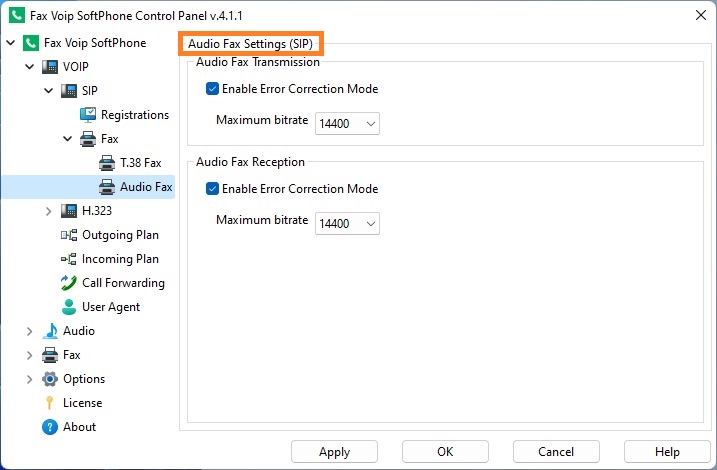Viewport: 717px width, 470px height.
Task: Click the Apply button
Action: point(334,452)
